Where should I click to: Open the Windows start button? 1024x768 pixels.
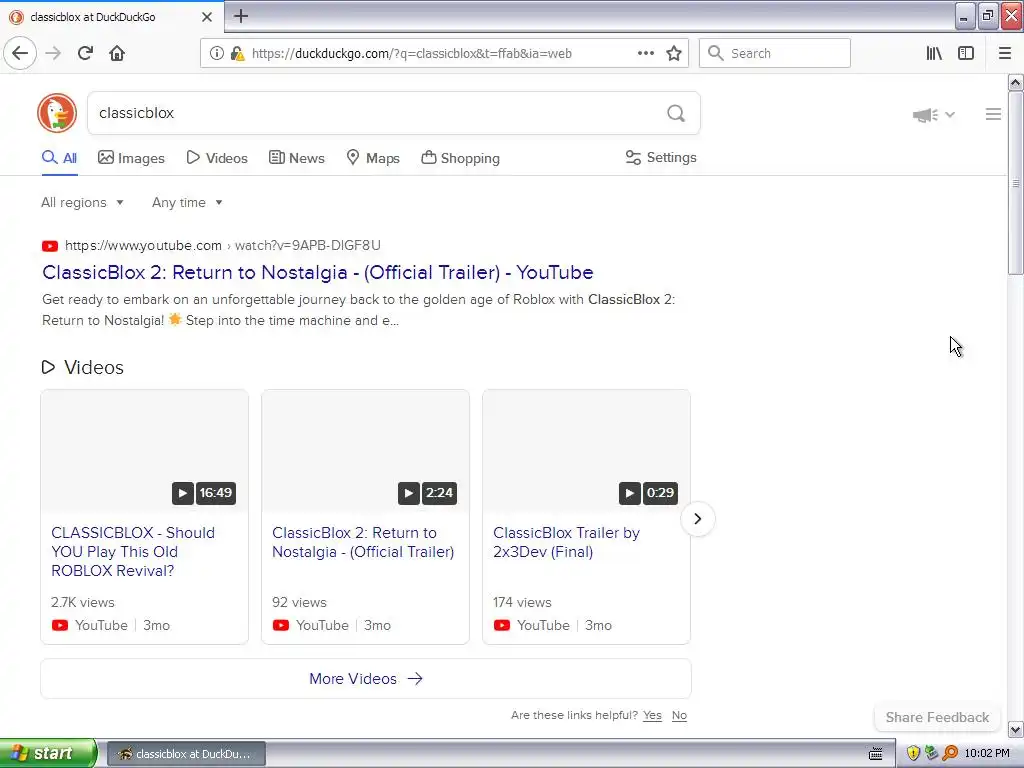tap(48, 753)
